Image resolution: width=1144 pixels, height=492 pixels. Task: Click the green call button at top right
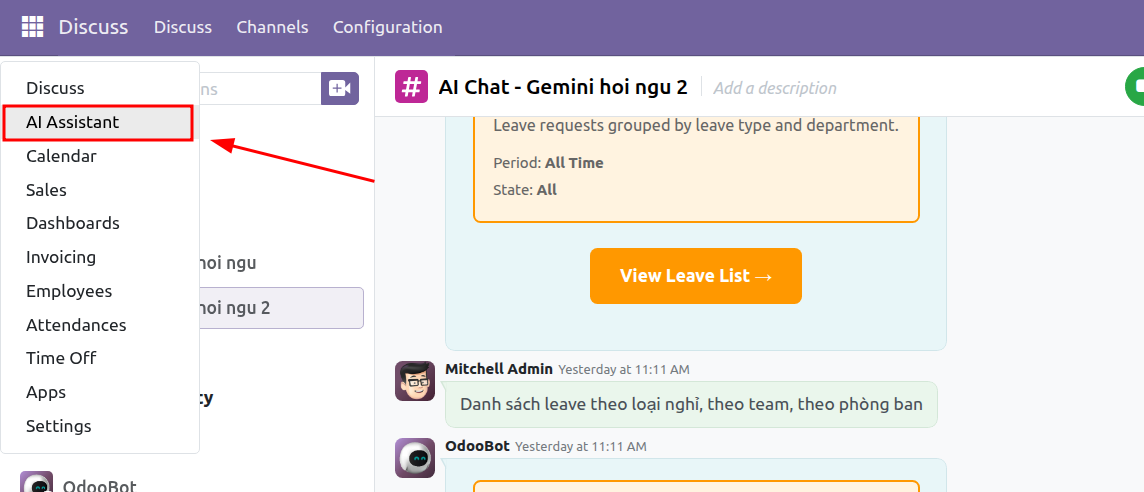pyautogui.click(x=1135, y=86)
